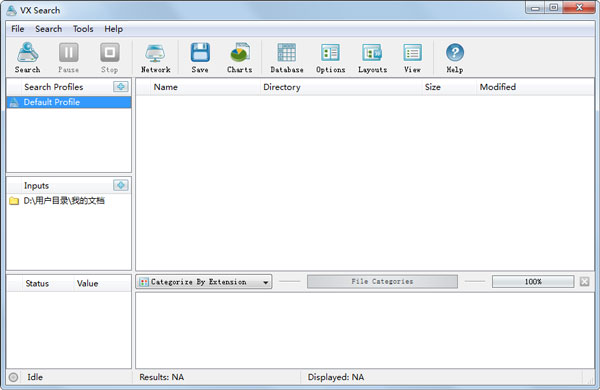Click the Idle status indicator icon
The image size is (600, 390).
click(13, 377)
